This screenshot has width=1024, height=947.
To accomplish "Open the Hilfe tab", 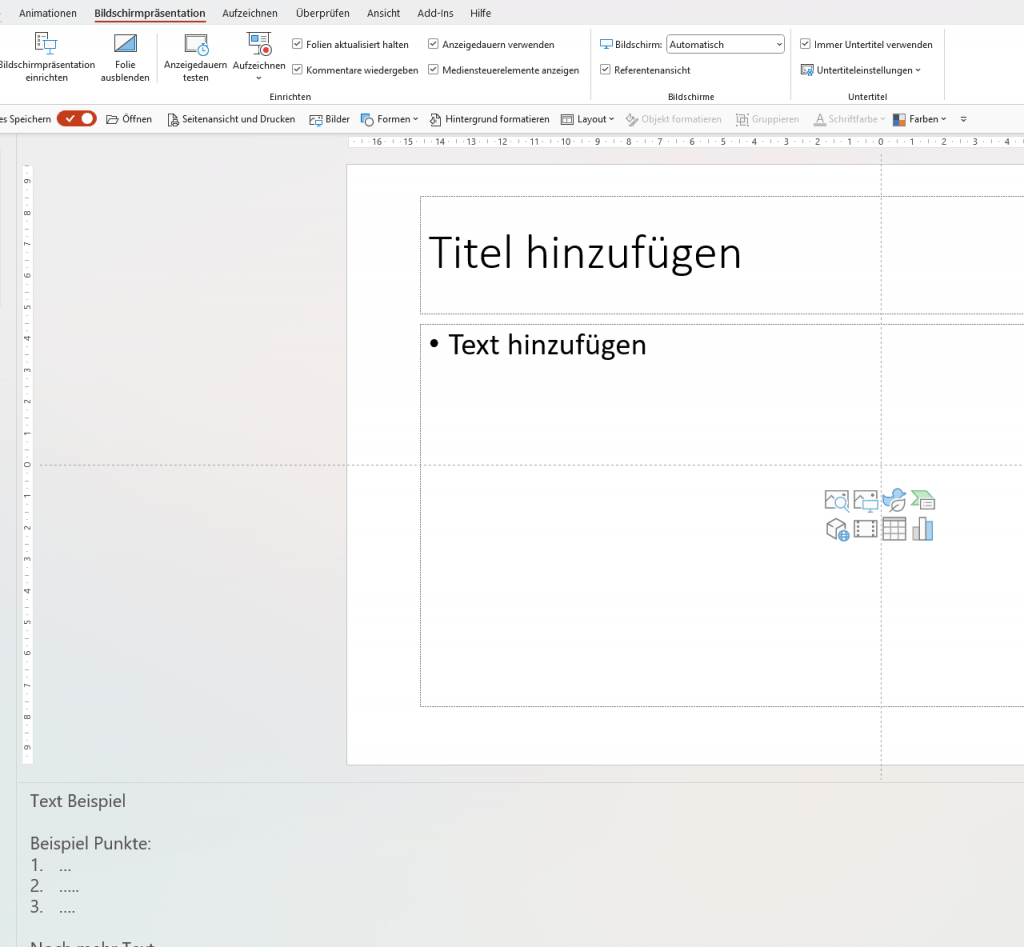I will [x=480, y=13].
